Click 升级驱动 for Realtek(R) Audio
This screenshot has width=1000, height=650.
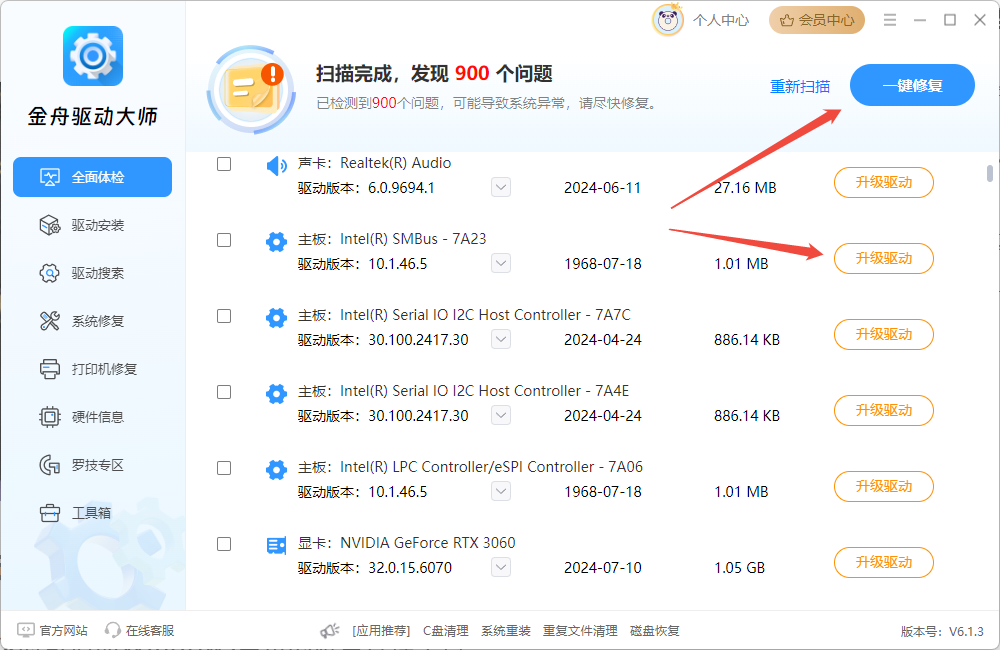point(884,182)
